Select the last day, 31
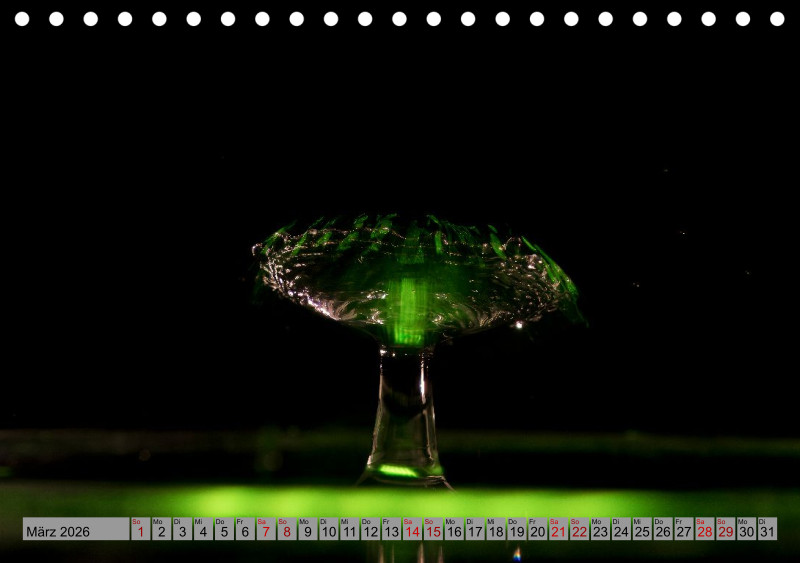Viewport: 800px width, 563px height. pos(767,530)
